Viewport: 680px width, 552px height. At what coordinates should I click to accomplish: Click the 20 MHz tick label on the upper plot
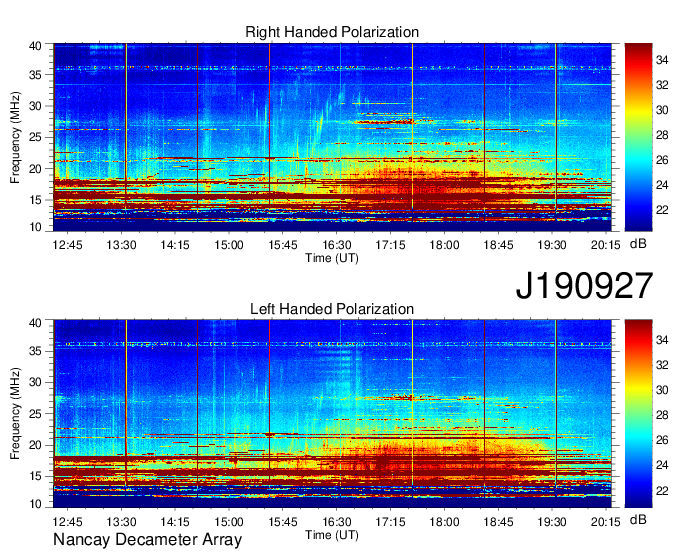click(x=35, y=169)
